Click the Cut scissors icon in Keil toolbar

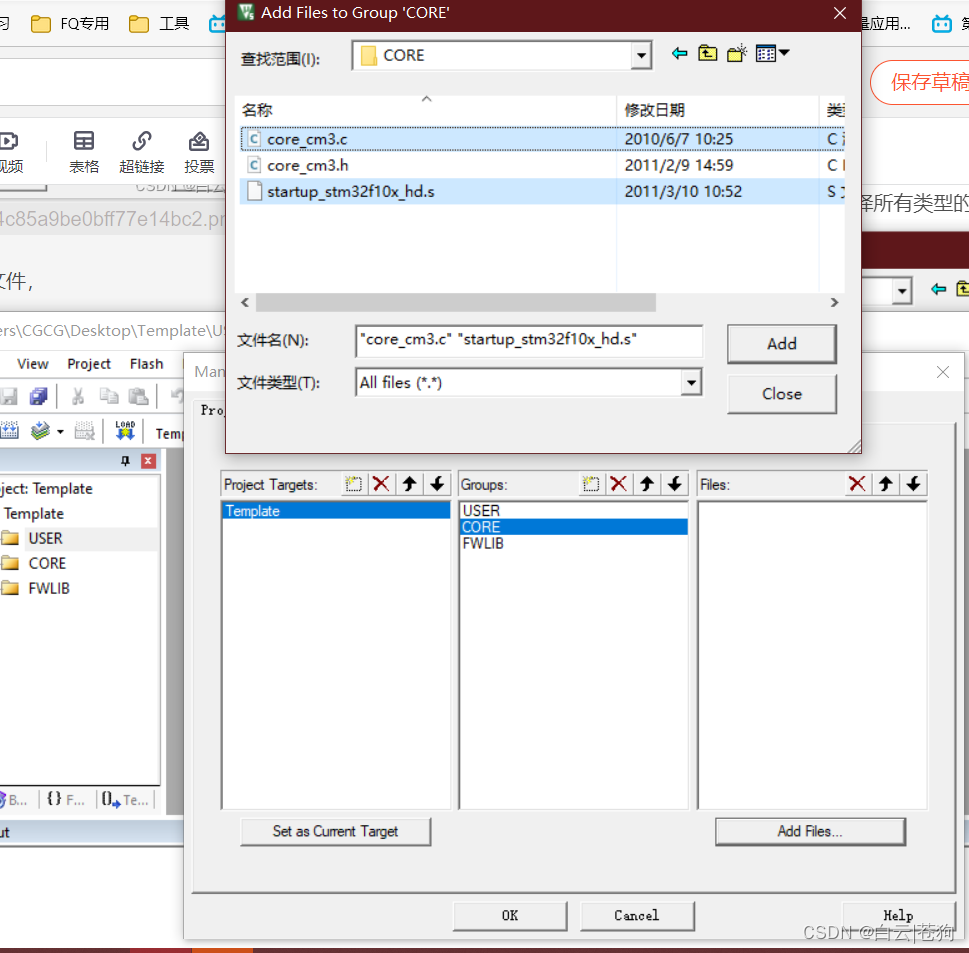coord(78,396)
